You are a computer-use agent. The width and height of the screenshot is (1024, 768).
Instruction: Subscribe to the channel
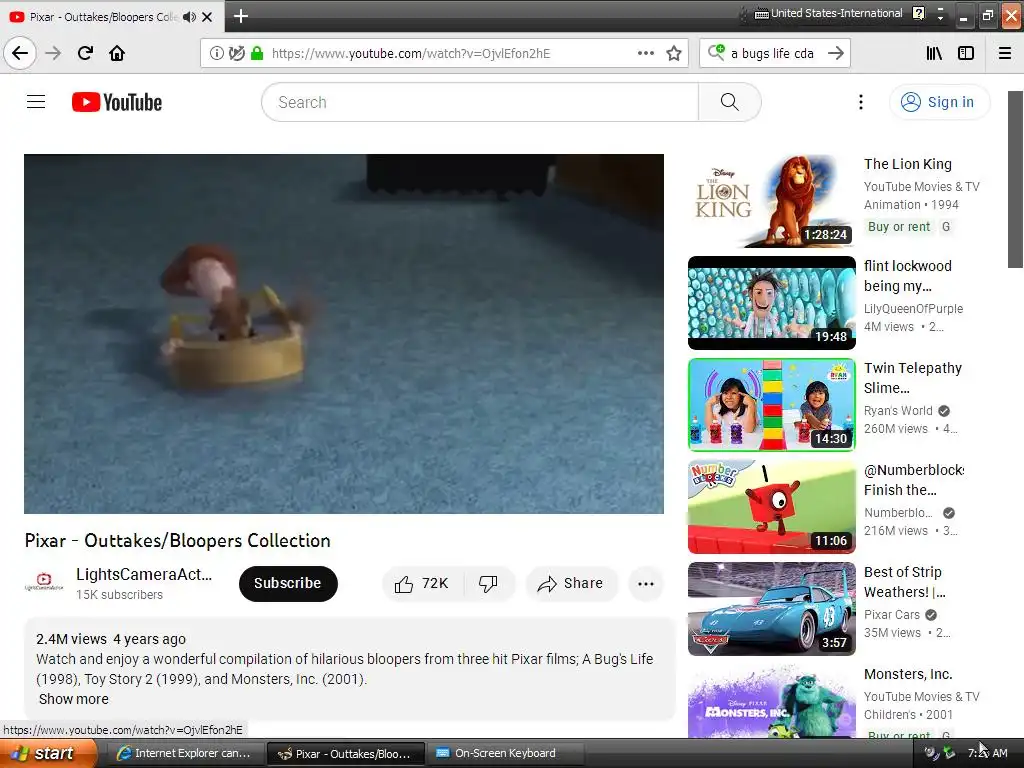(x=288, y=583)
